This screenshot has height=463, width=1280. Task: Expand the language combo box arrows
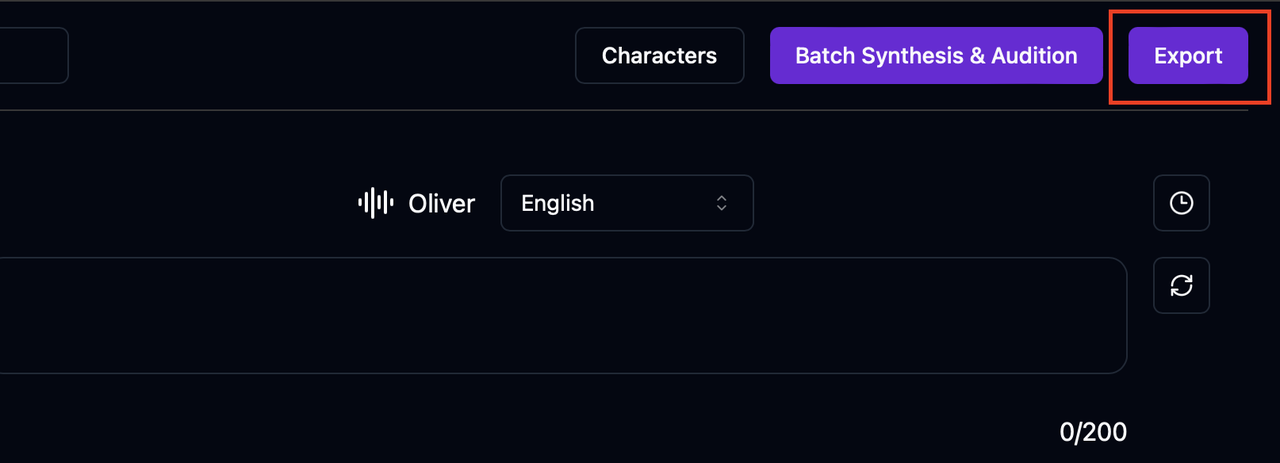pyautogui.click(x=721, y=203)
